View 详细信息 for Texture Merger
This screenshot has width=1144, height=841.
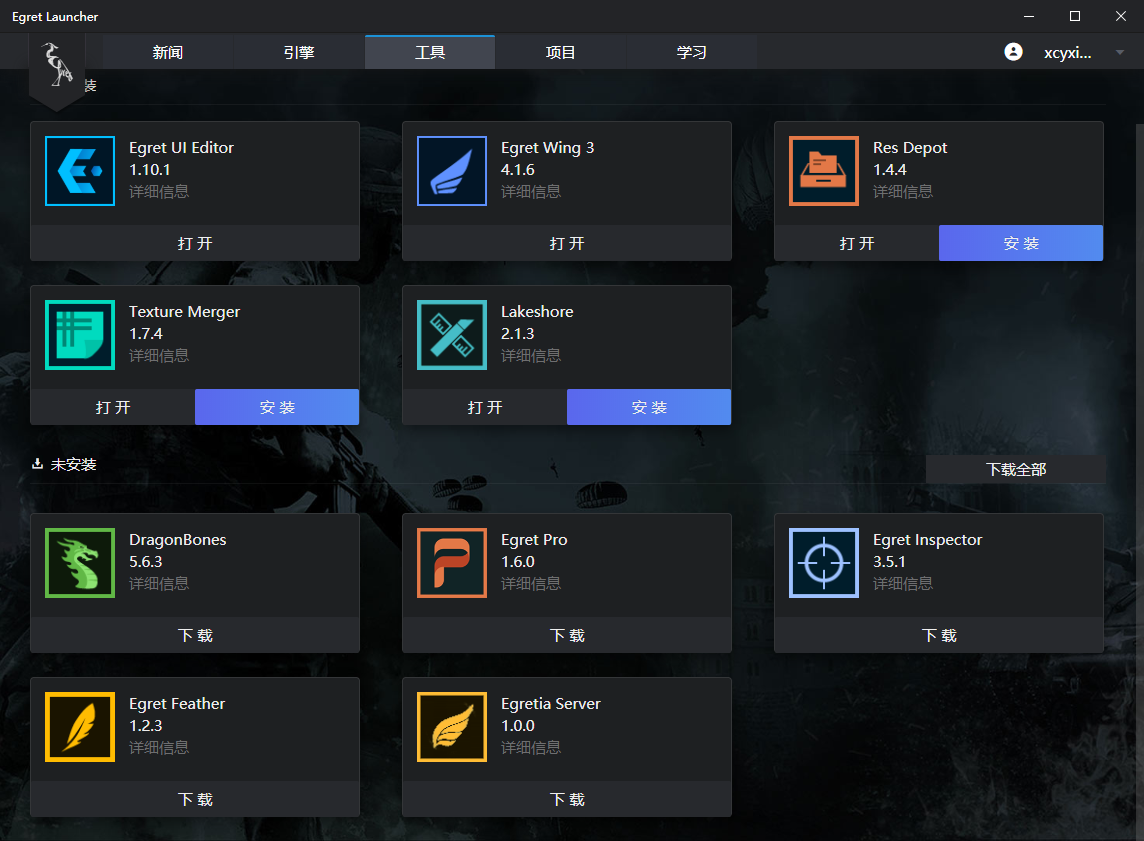coord(159,356)
